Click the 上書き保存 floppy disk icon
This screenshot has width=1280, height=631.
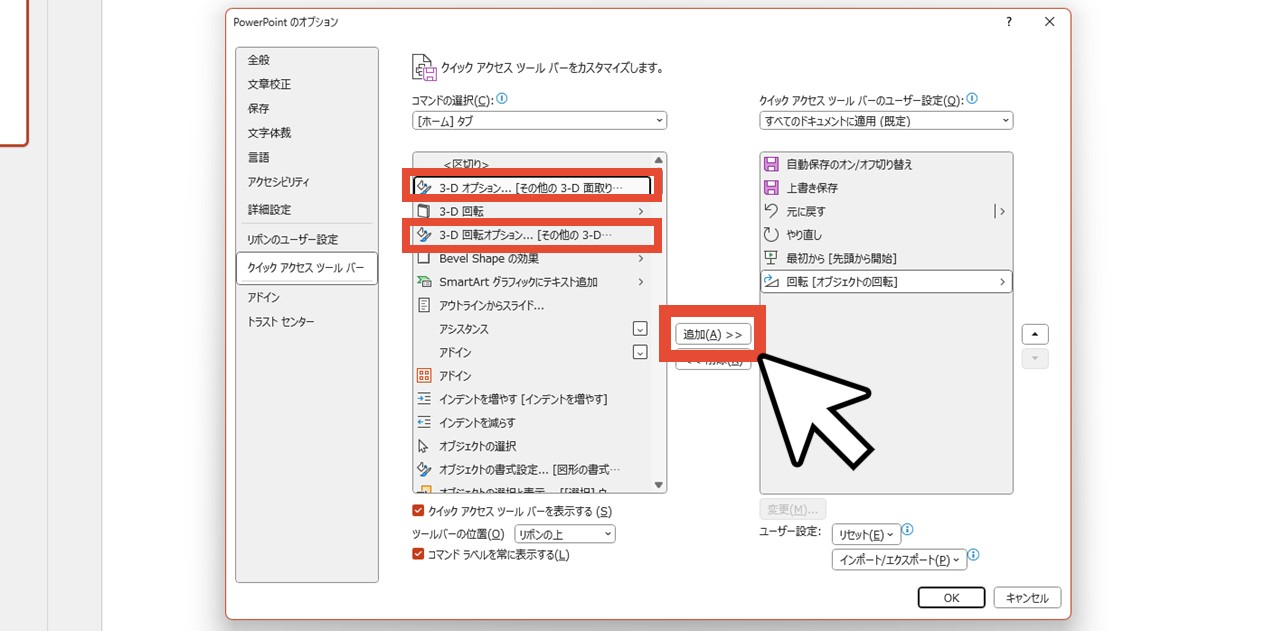[x=771, y=188]
